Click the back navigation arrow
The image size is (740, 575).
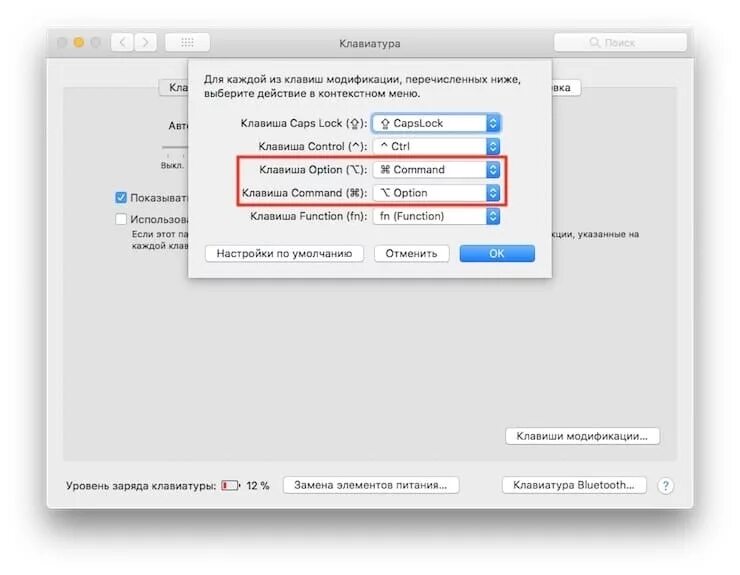(x=122, y=43)
